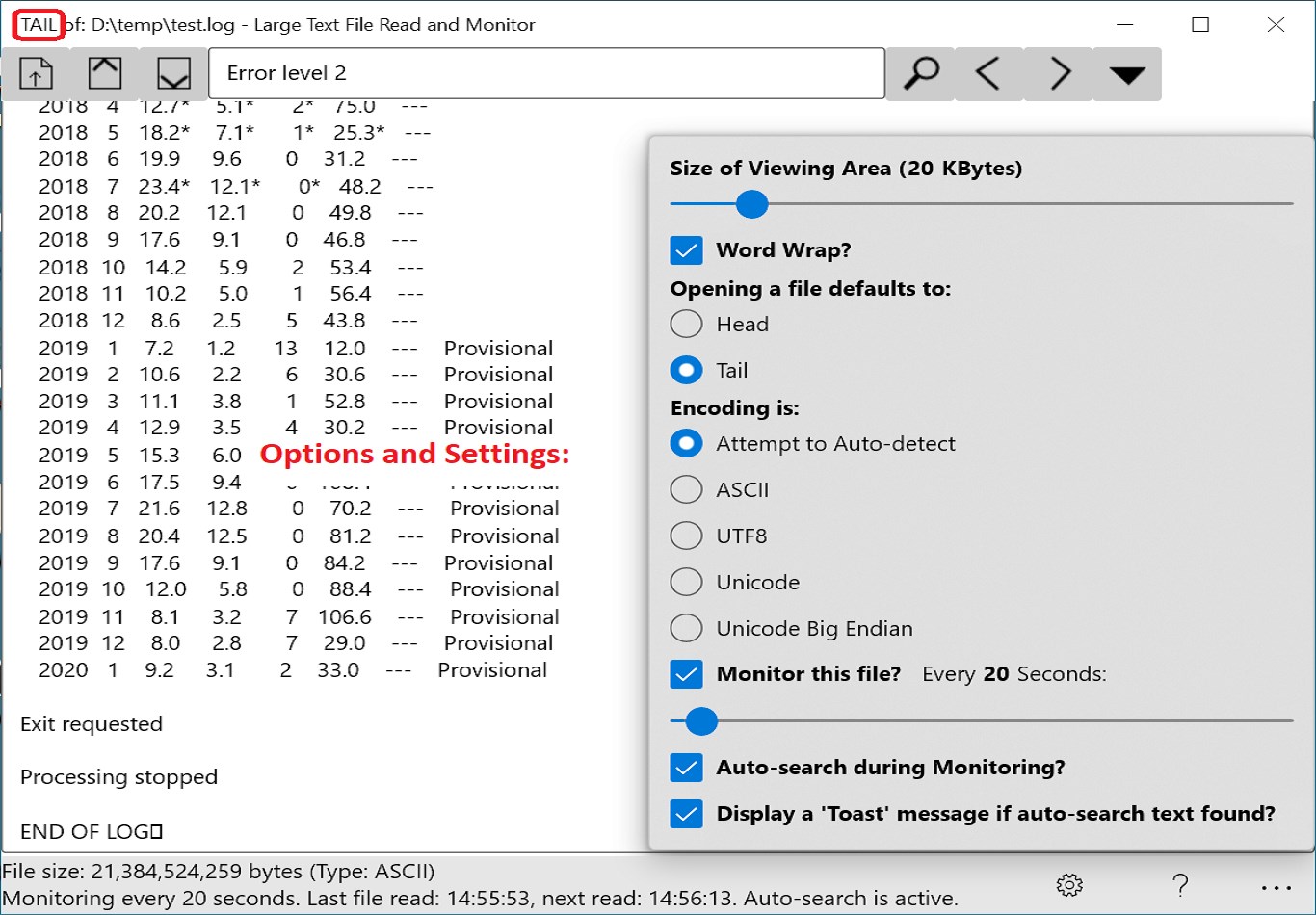Choose Unicode Big Endian encoding
Screen dimensions: 1316x915
[x=686, y=628]
